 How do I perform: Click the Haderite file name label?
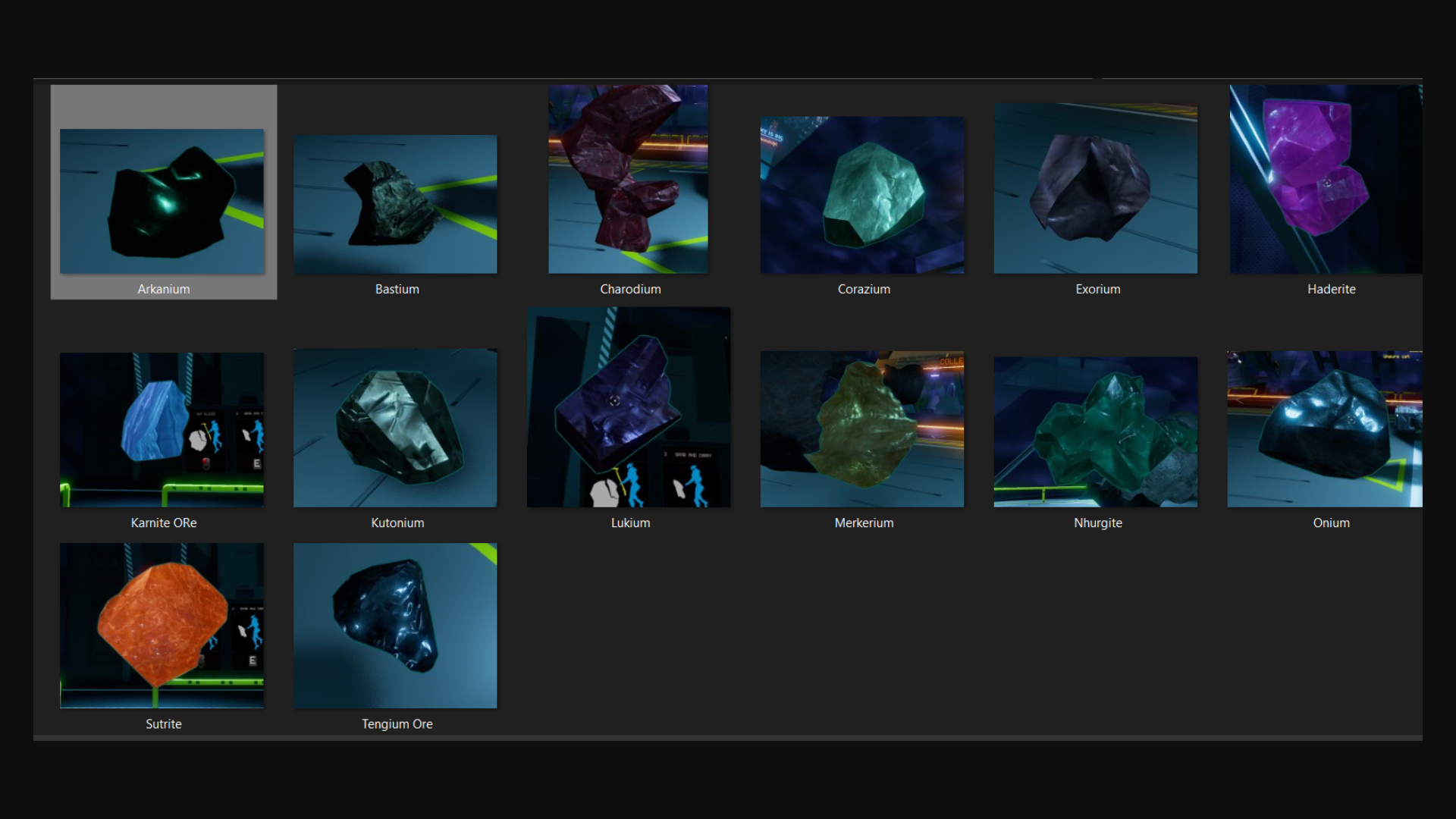coord(1332,289)
